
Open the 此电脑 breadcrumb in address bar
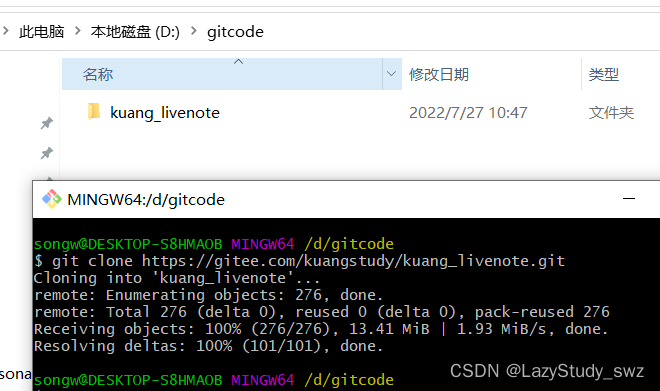[41, 32]
